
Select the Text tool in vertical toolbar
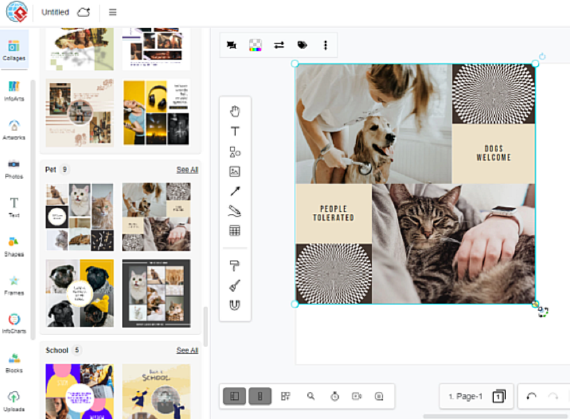pyautogui.click(x=235, y=131)
